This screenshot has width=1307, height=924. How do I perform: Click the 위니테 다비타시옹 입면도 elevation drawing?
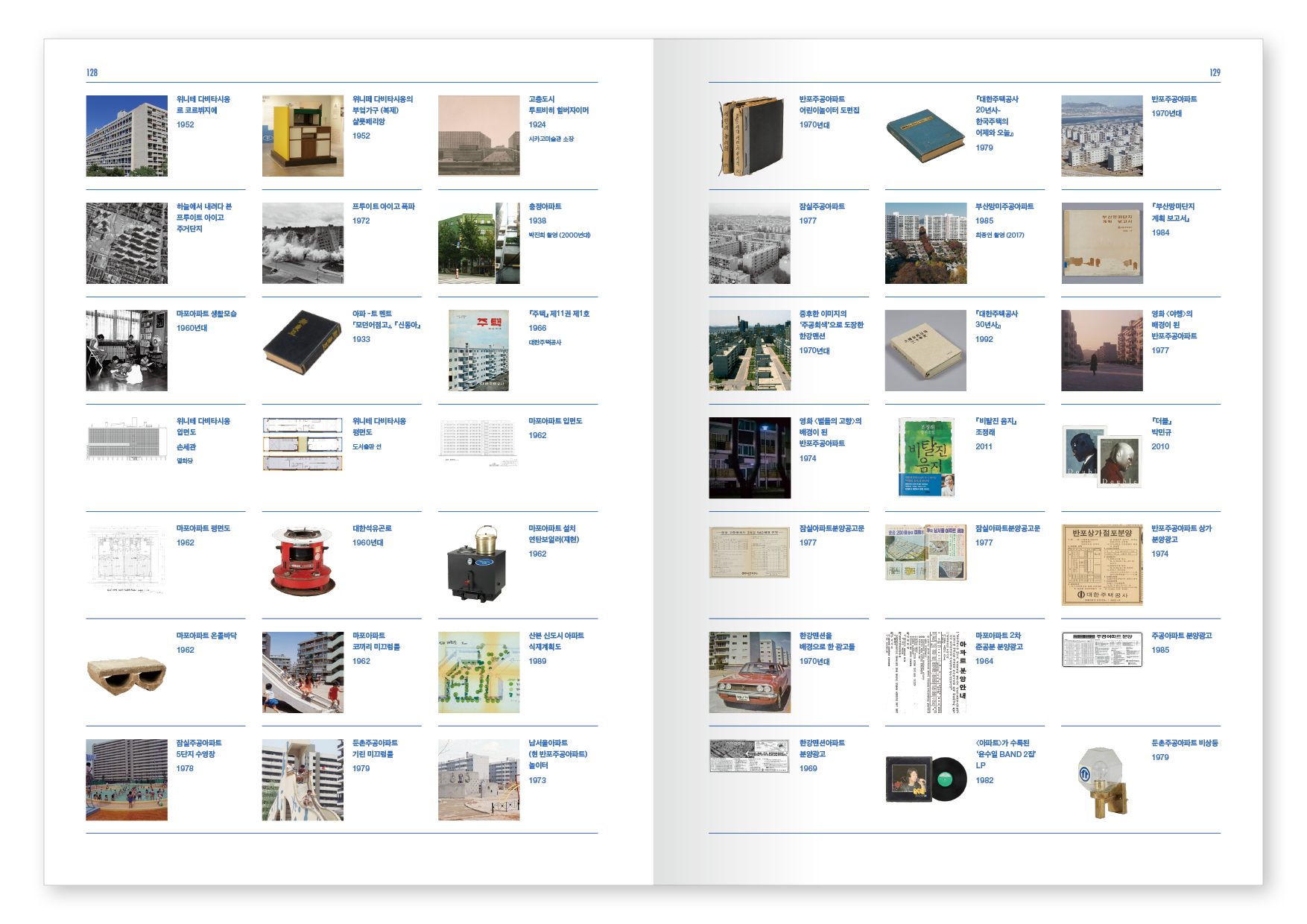pos(127,440)
